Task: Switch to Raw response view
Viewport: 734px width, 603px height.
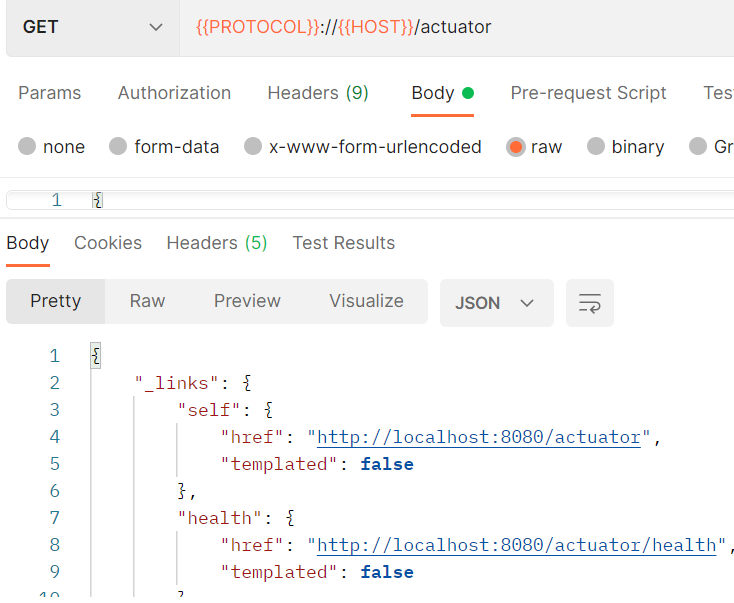Action: 147,301
